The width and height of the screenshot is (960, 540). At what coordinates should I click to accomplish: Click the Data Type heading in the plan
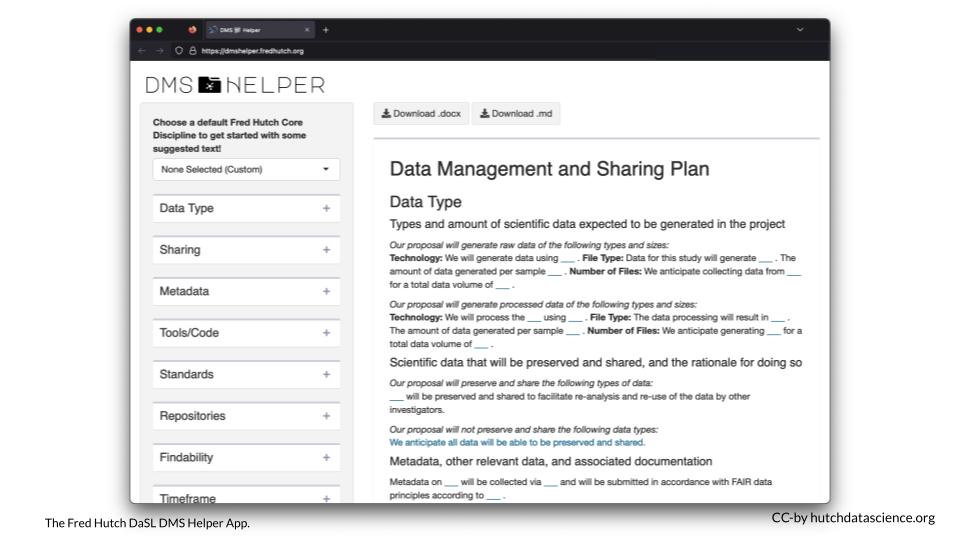(x=426, y=202)
